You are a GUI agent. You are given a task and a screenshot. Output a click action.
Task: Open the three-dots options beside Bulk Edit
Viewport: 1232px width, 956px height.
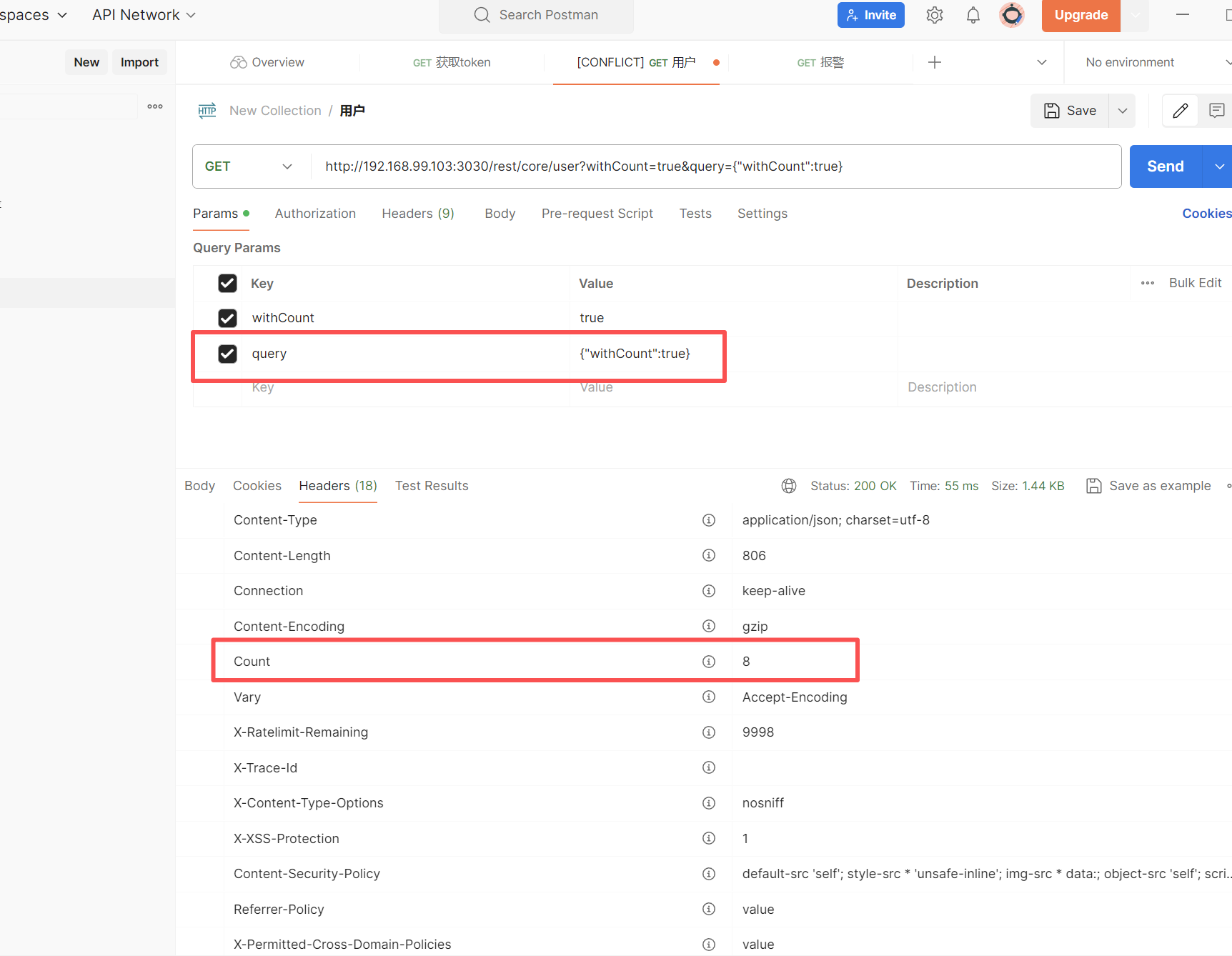(x=1147, y=283)
